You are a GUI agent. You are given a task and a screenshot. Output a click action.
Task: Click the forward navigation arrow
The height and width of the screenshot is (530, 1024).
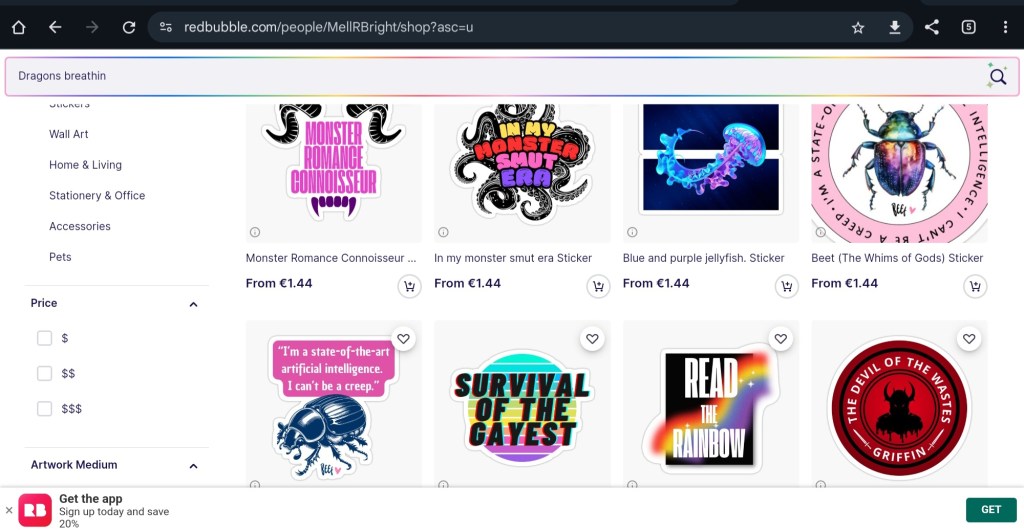click(x=92, y=27)
